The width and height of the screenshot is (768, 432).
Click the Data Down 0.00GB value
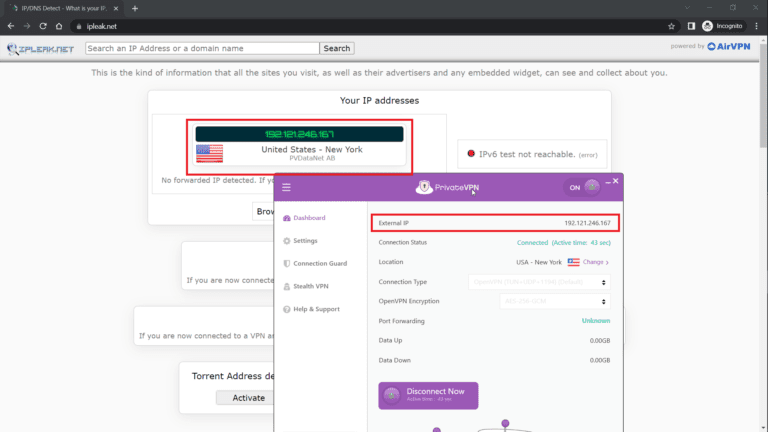600,360
